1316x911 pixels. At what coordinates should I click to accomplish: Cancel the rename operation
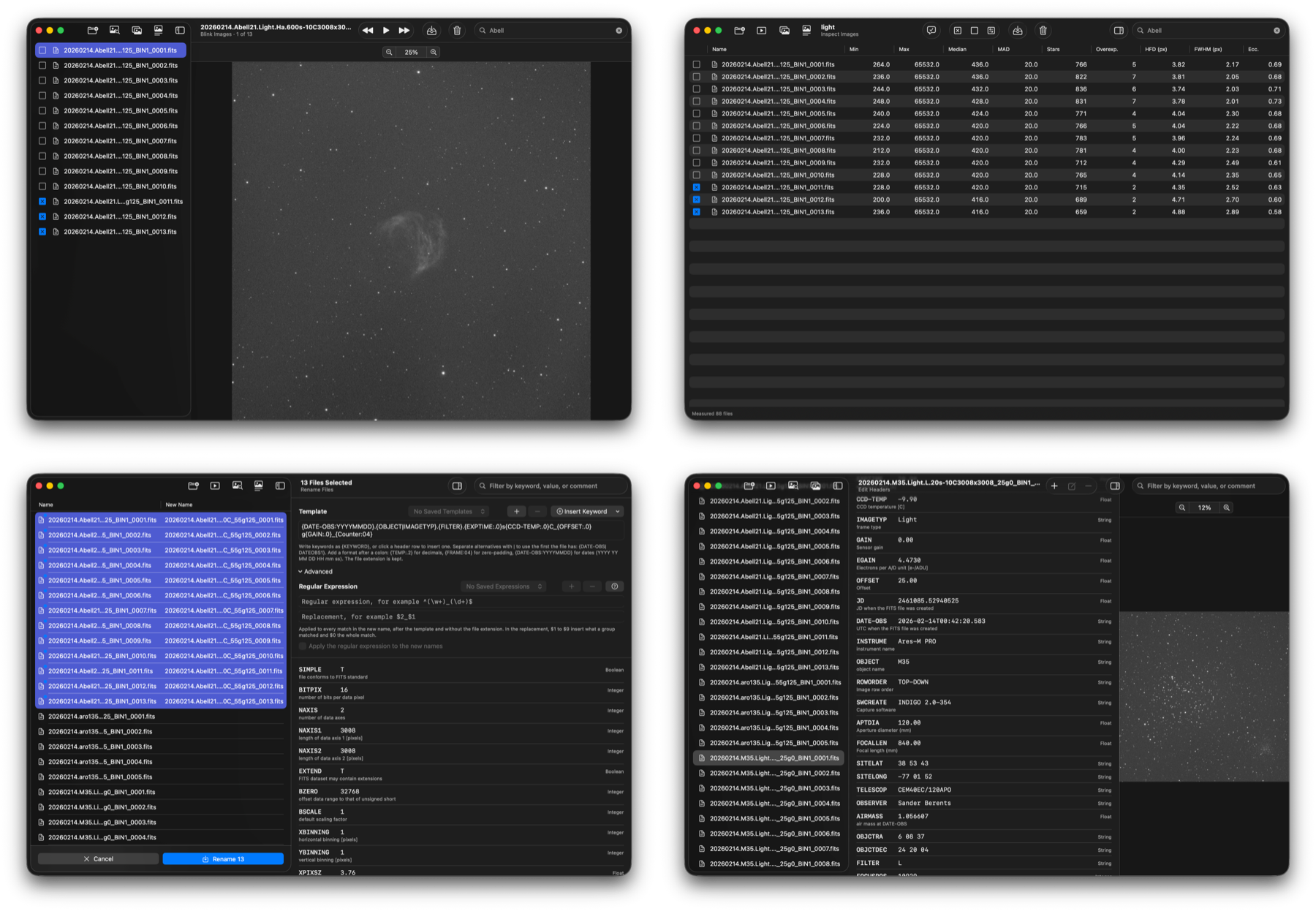98,859
